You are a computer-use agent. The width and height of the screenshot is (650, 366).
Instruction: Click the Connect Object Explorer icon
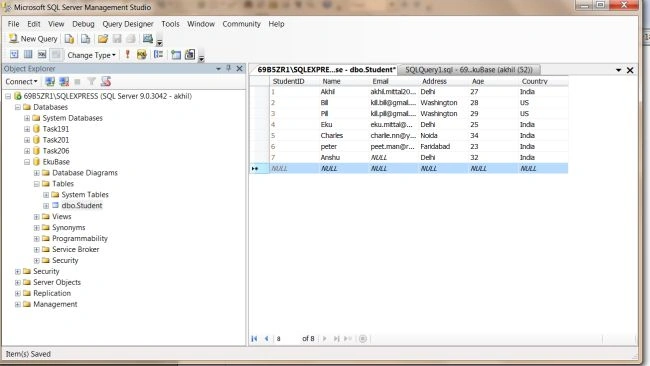click(x=50, y=82)
